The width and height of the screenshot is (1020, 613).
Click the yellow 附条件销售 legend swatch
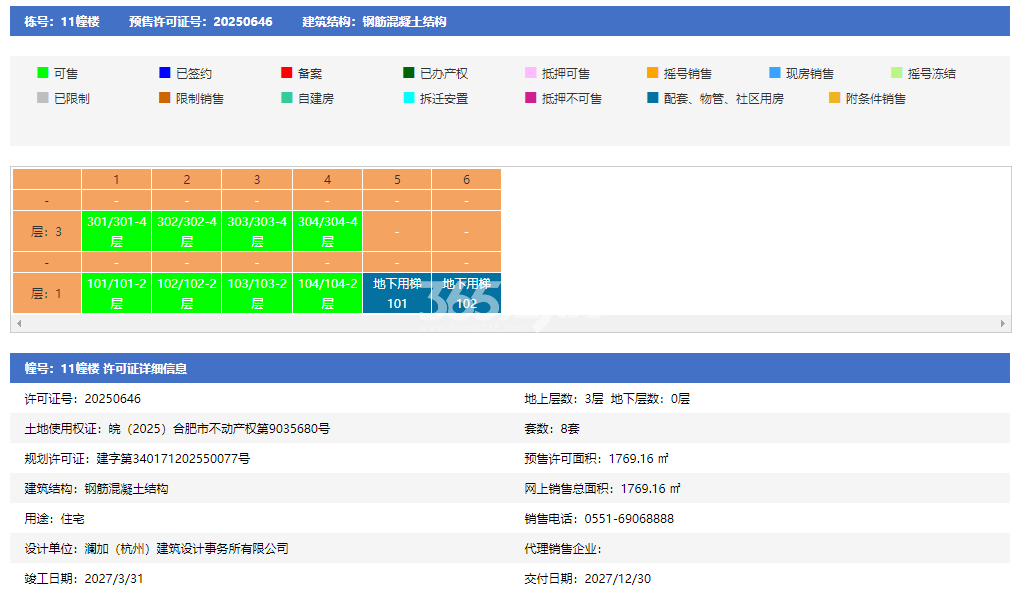pos(835,98)
